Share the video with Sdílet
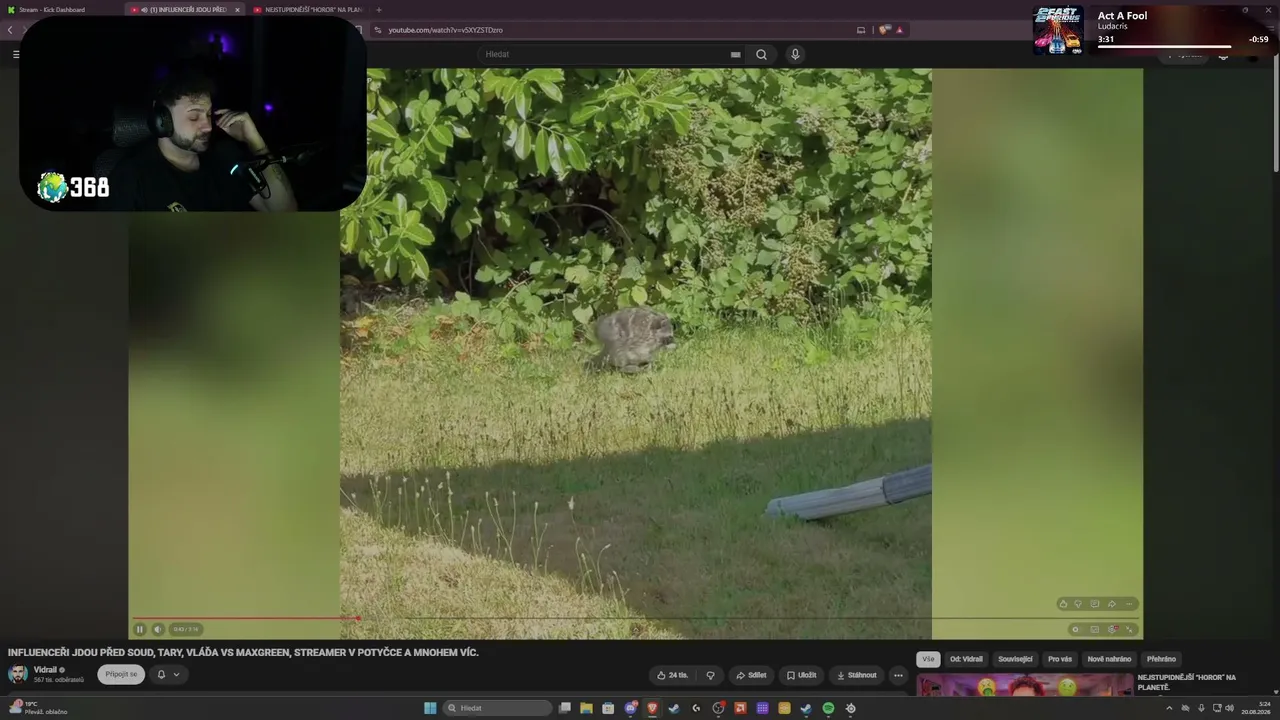Screen dimensions: 1280x720 (x=751, y=675)
